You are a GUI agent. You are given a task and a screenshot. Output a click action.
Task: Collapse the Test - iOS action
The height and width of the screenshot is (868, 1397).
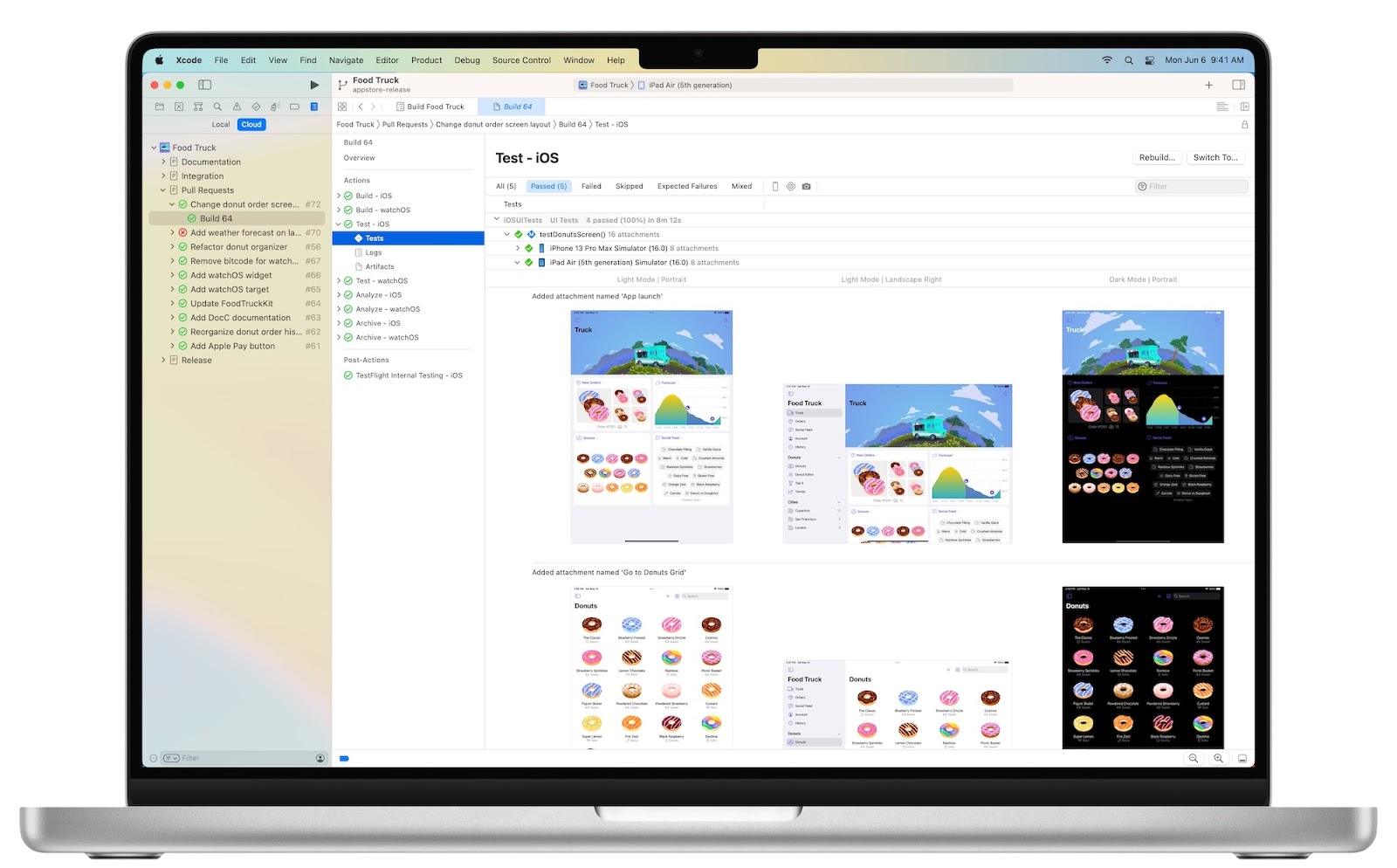click(339, 224)
